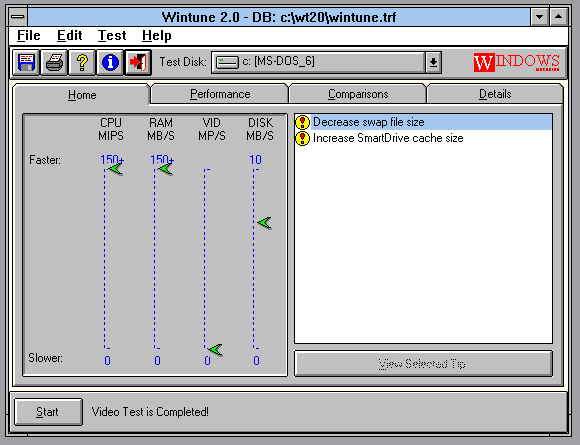This screenshot has width=580, height=445.
Task: Open Help with the question mark icon
Action: 82,63
